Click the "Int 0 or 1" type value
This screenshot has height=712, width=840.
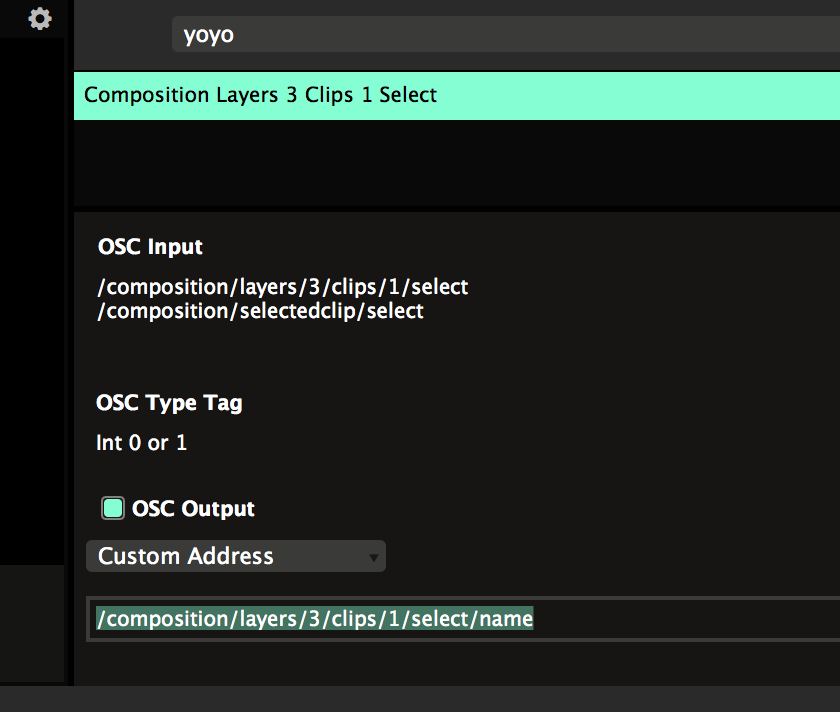coord(141,442)
